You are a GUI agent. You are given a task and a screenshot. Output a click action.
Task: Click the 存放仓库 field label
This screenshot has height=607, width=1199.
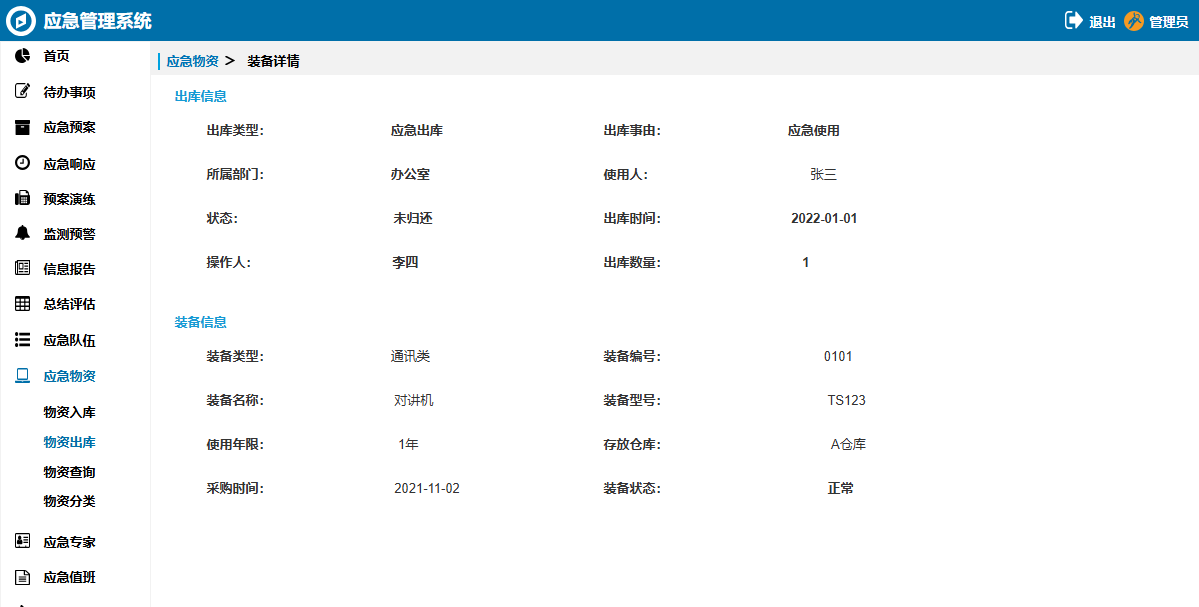point(632,444)
